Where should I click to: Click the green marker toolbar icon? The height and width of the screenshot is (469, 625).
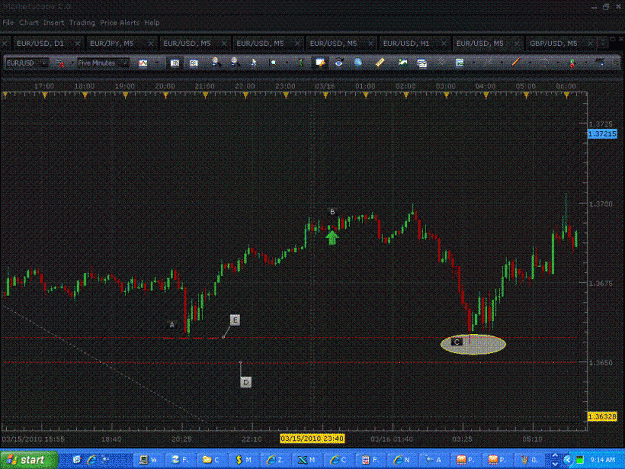301,63
